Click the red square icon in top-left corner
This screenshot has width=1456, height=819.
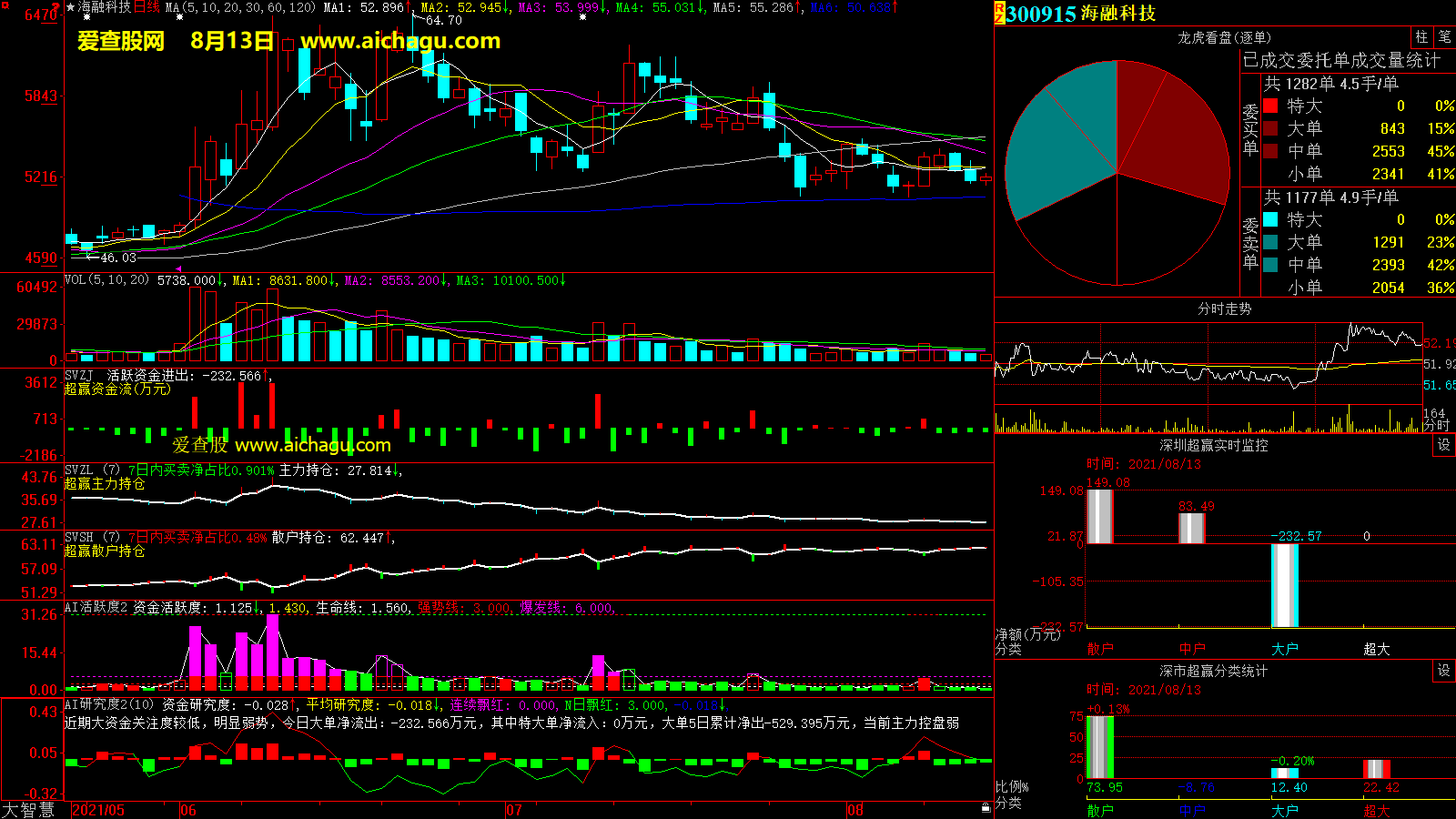click(x=5, y=5)
